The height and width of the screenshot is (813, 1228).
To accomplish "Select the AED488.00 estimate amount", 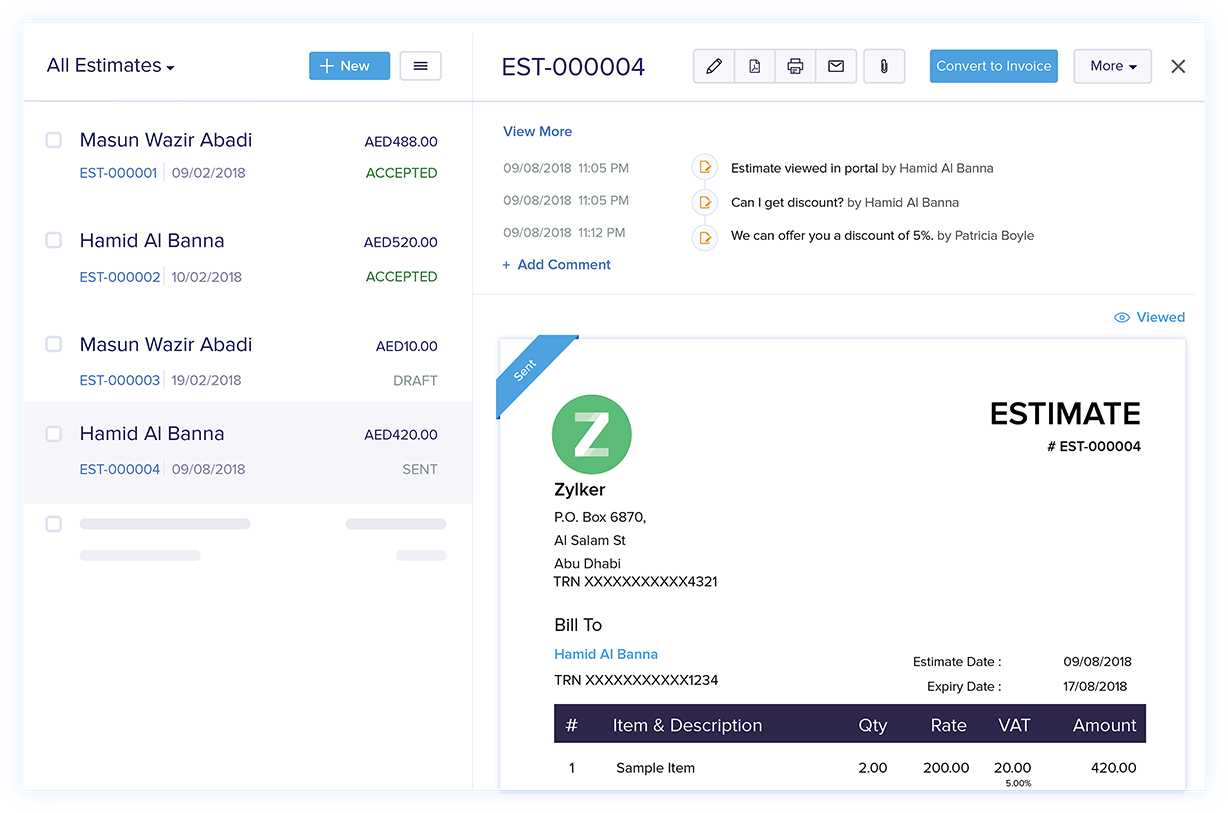I will pyautogui.click(x=401, y=142).
